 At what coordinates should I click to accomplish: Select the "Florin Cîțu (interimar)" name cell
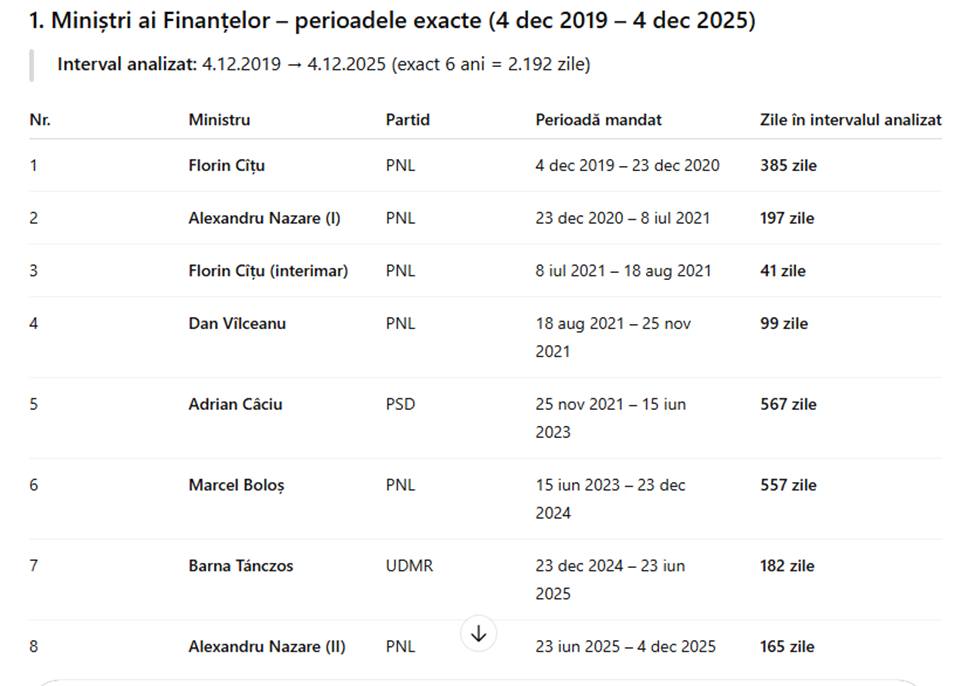268,271
